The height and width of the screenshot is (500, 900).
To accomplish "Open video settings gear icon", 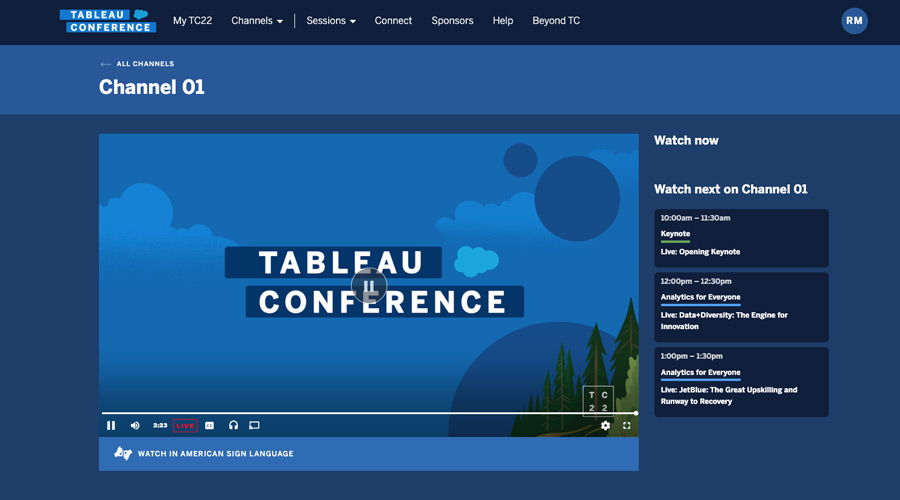I will coord(605,425).
